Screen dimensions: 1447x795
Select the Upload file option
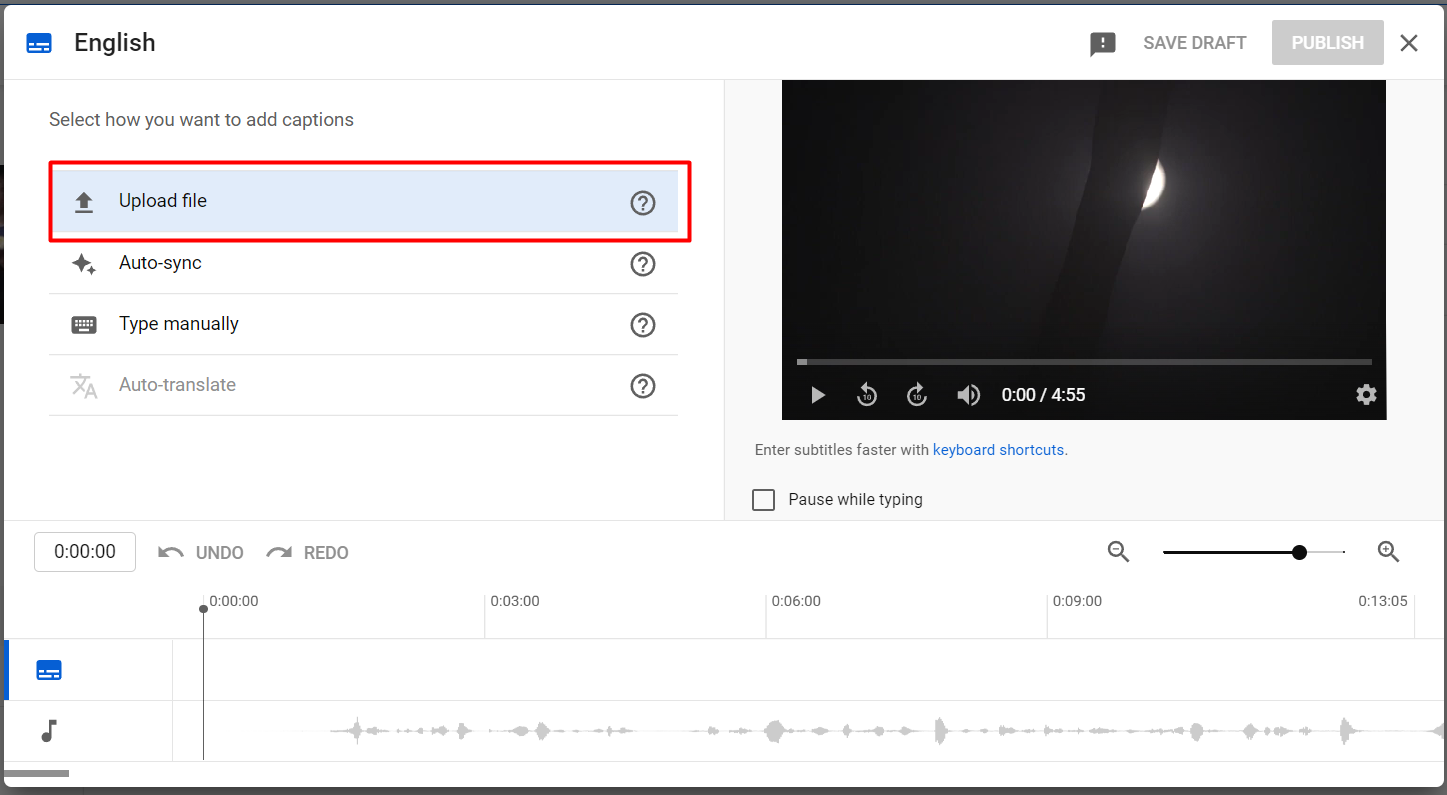pyautogui.click(x=365, y=201)
